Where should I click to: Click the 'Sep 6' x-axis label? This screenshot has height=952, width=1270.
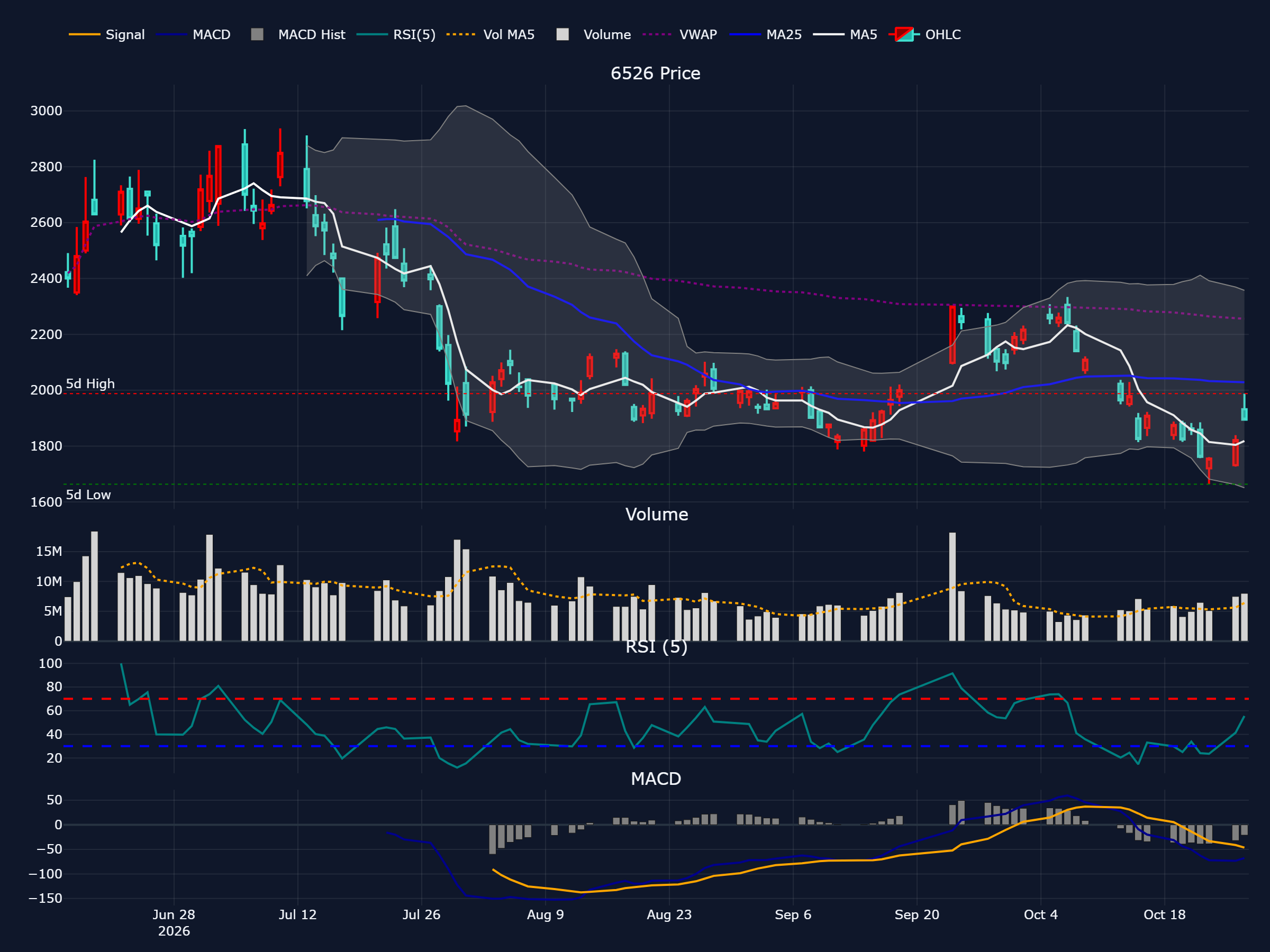pos(793,914)
